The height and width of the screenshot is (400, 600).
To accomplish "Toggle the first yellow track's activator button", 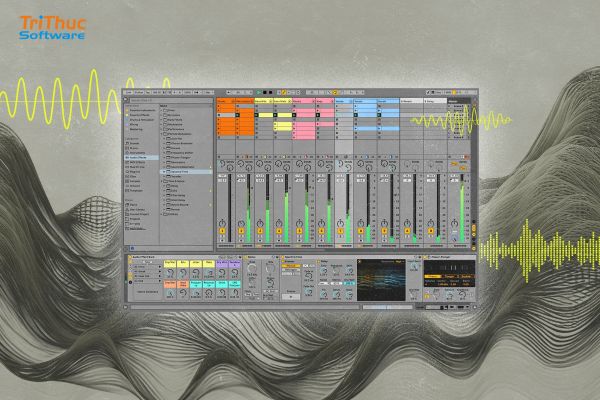I will [260, 231].
